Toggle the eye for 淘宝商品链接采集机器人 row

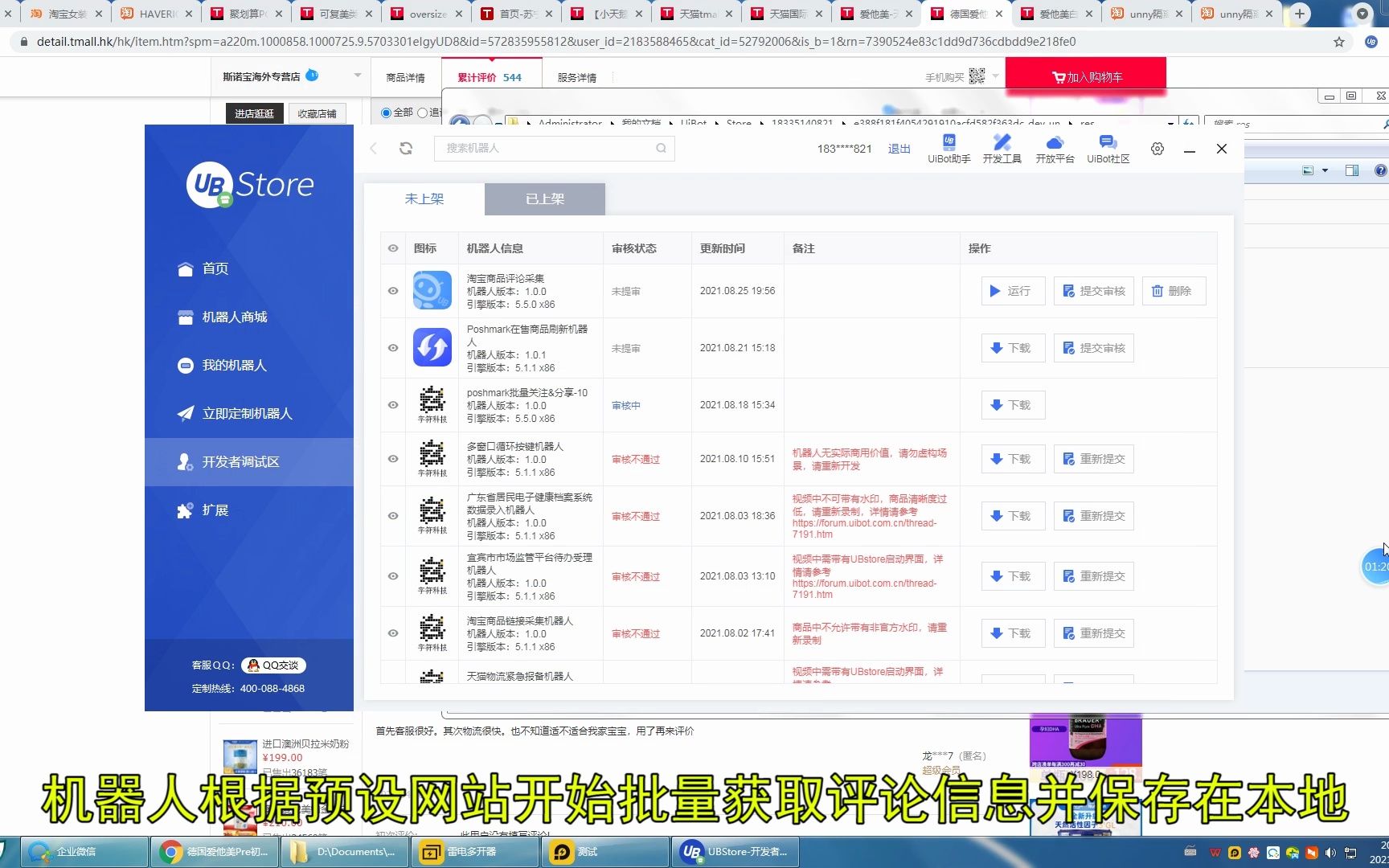click(393, 633)
